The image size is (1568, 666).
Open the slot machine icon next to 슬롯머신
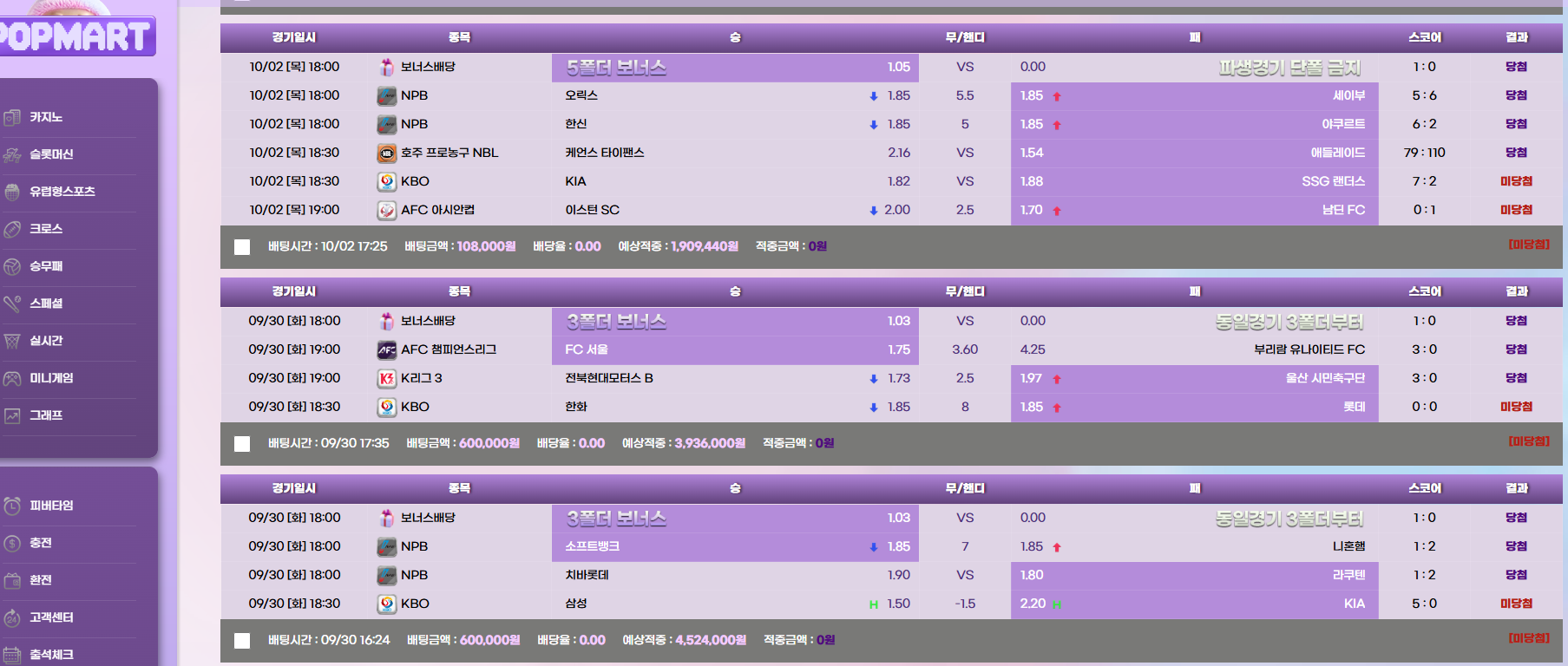coord(12,154)
